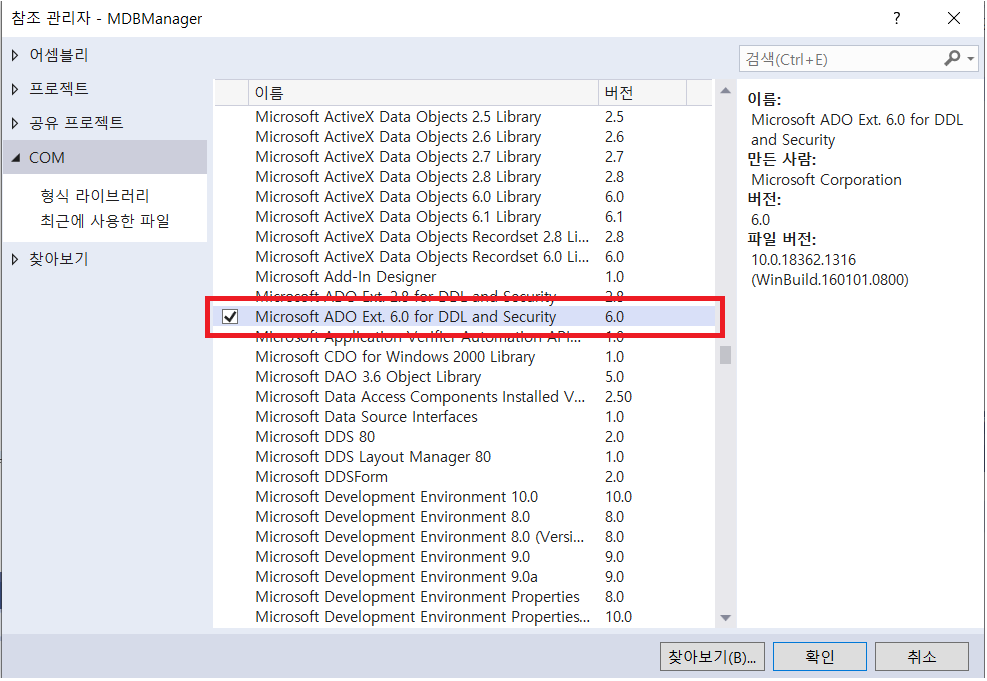Select Microsoft CDO for Windows 2000 Library
987x681 pixels.
point(463,357)
